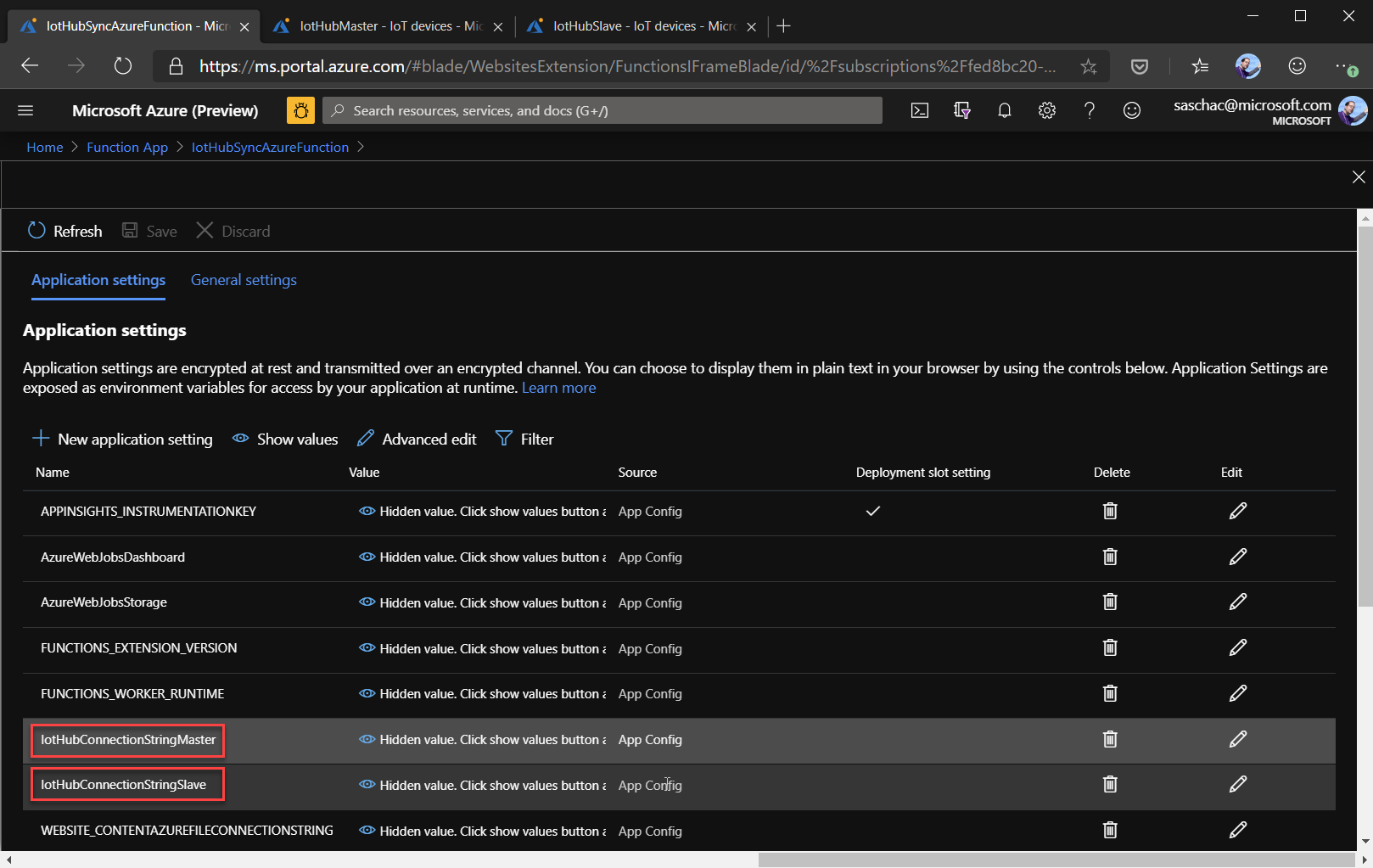The width and height of the screenshot is (1373, 868).
Task: Reveal the AzureWebJobsDashboard hidden value
Action: point(367,557)
